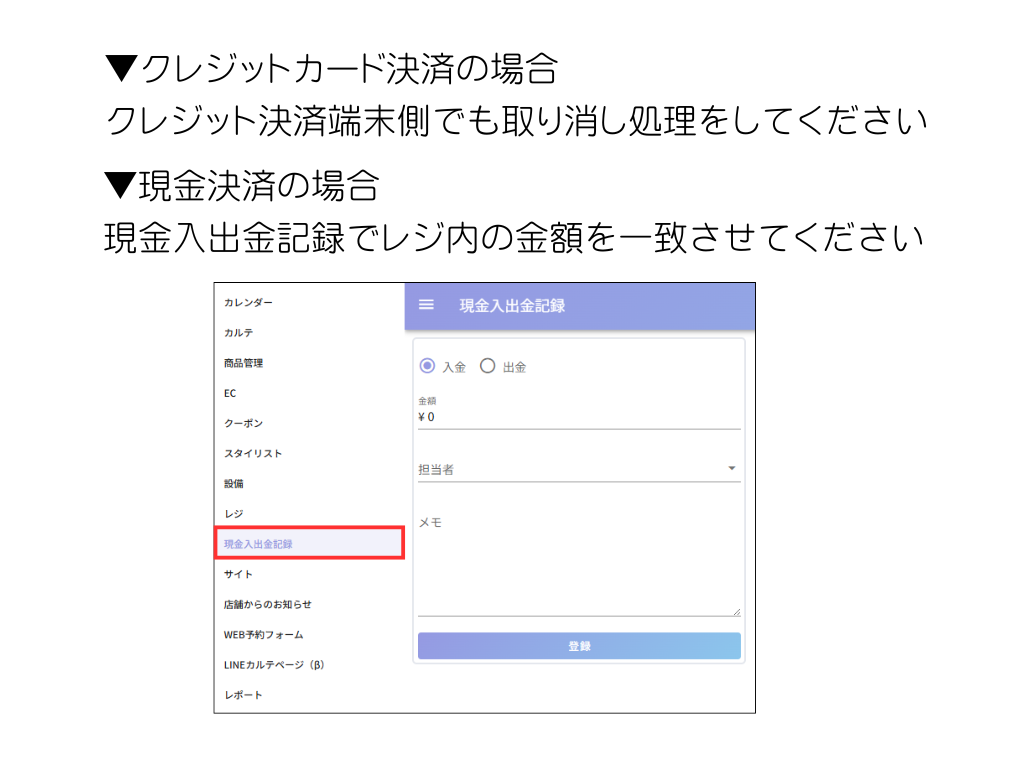Click the 現金入出金記録 header title

tap(512, 306)
